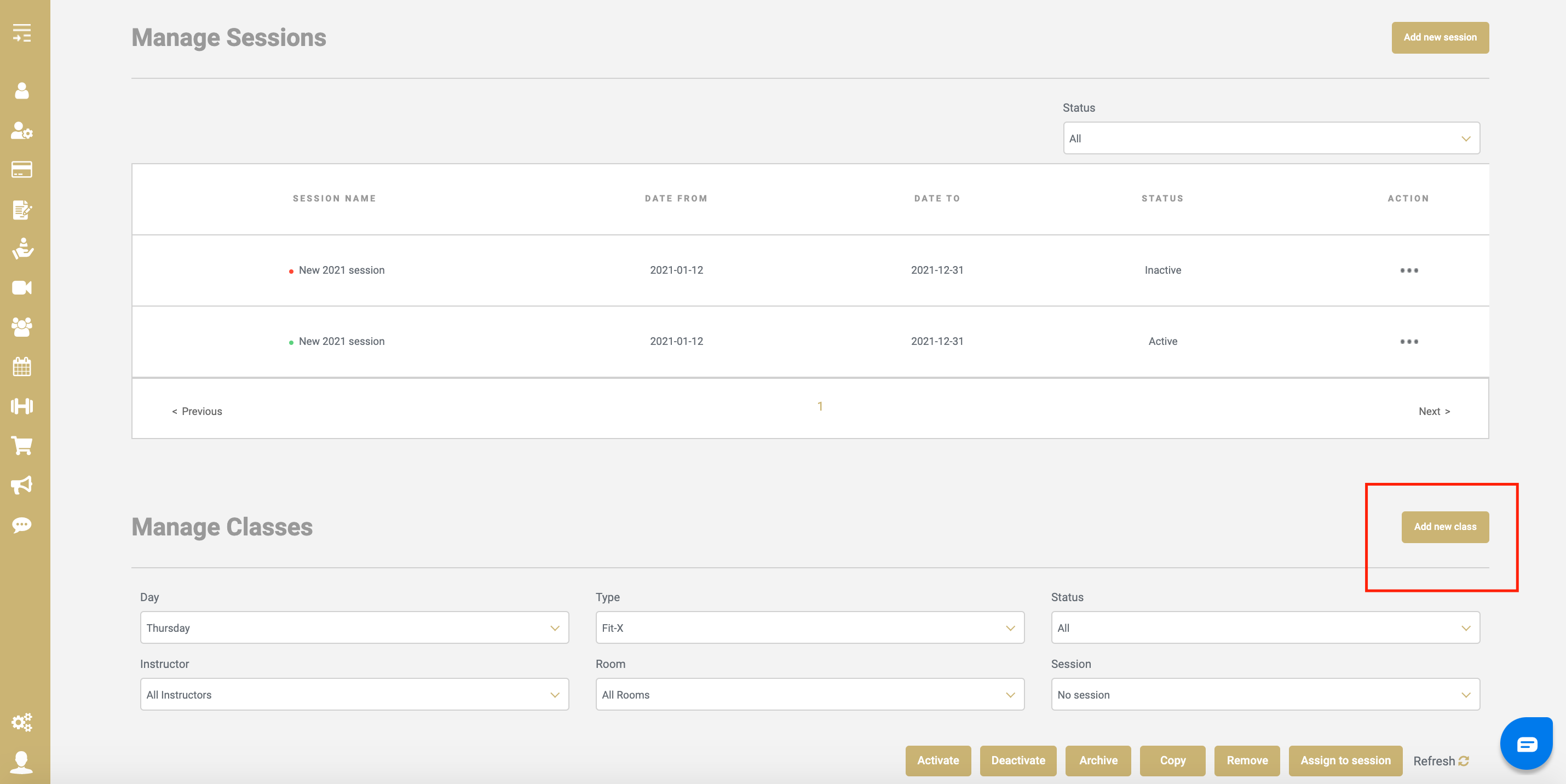This screenshot has height=784, width=1566.
Task: Click the Manage Sessions heading
Action: coord(228,38)
